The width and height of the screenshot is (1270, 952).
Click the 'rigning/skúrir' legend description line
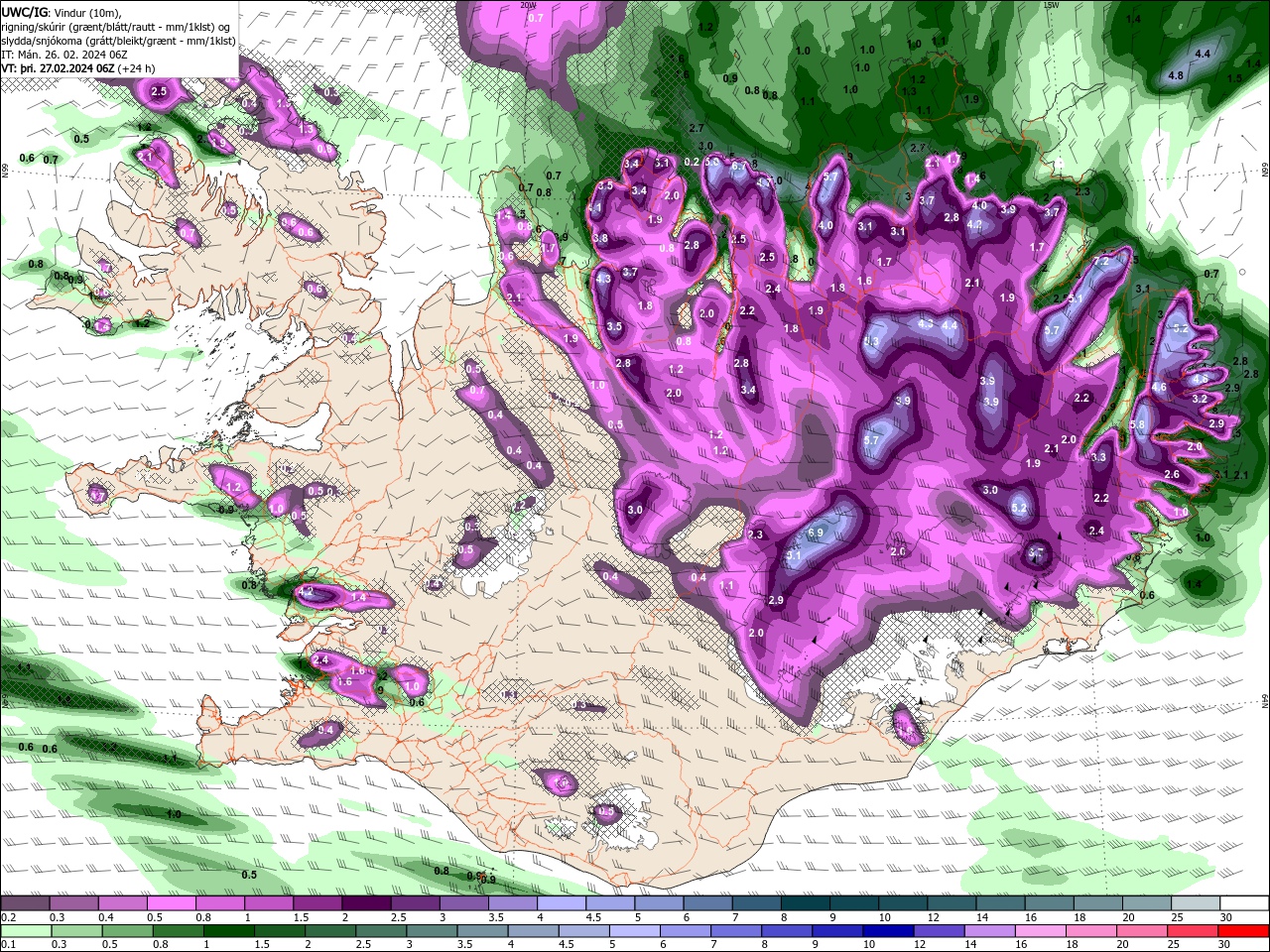[x=117, y=26]
